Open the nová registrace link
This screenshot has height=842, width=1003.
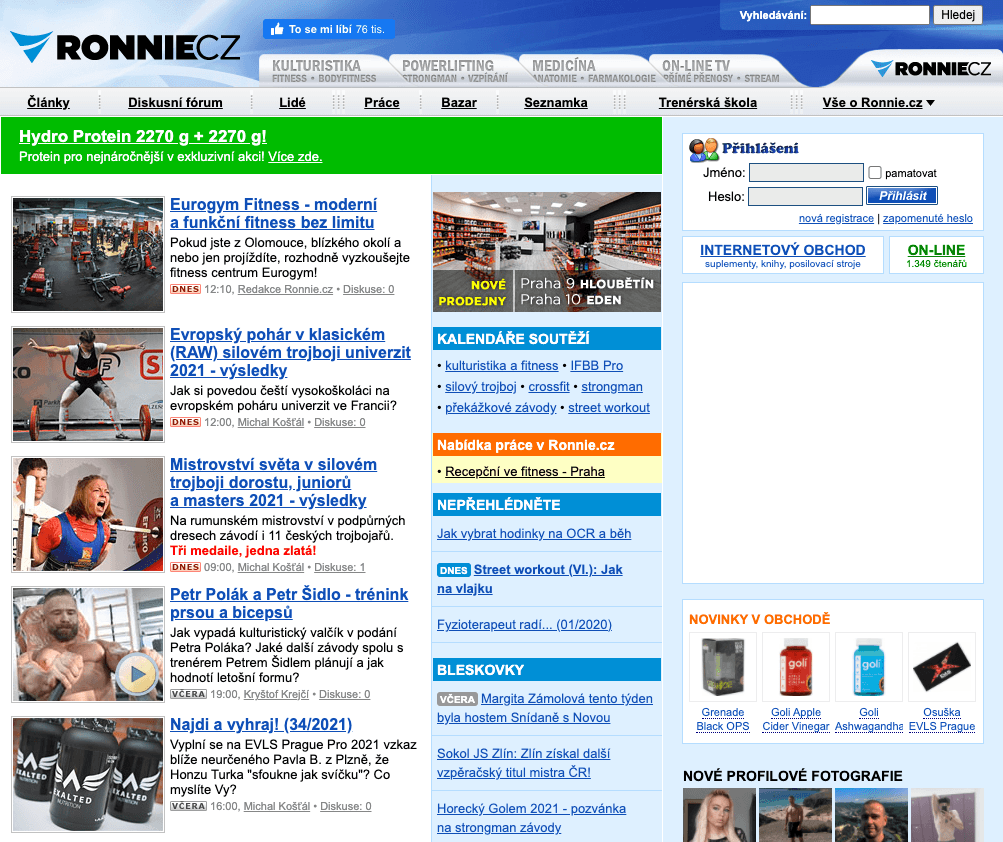pyautogui.click(x=836, y=218)
